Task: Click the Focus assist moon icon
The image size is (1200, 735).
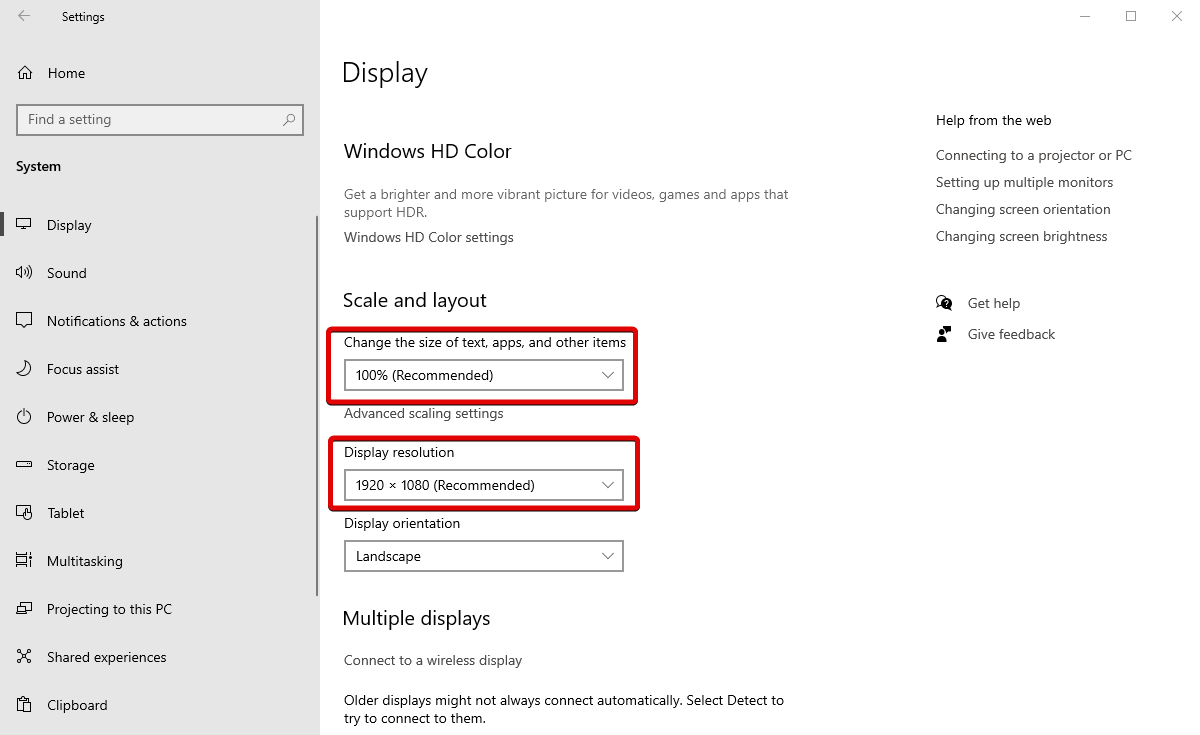Action: 25,369
